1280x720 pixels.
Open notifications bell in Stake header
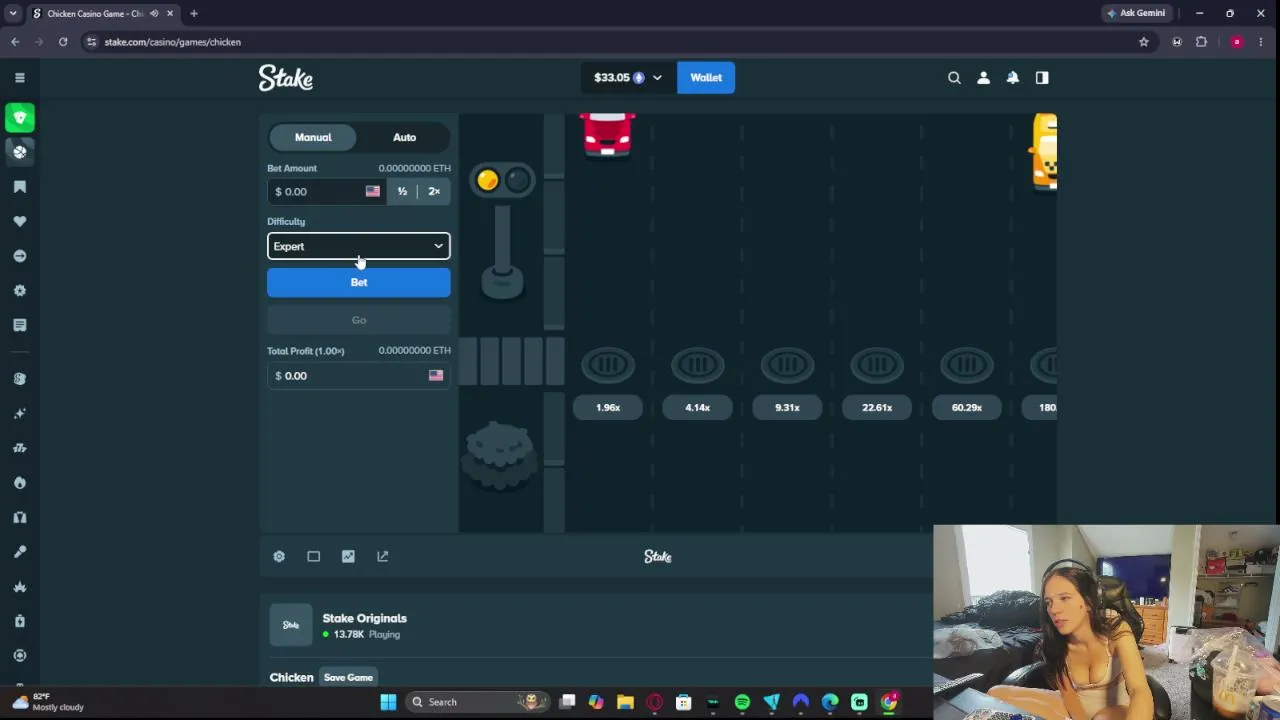(x=1013, y=77)
